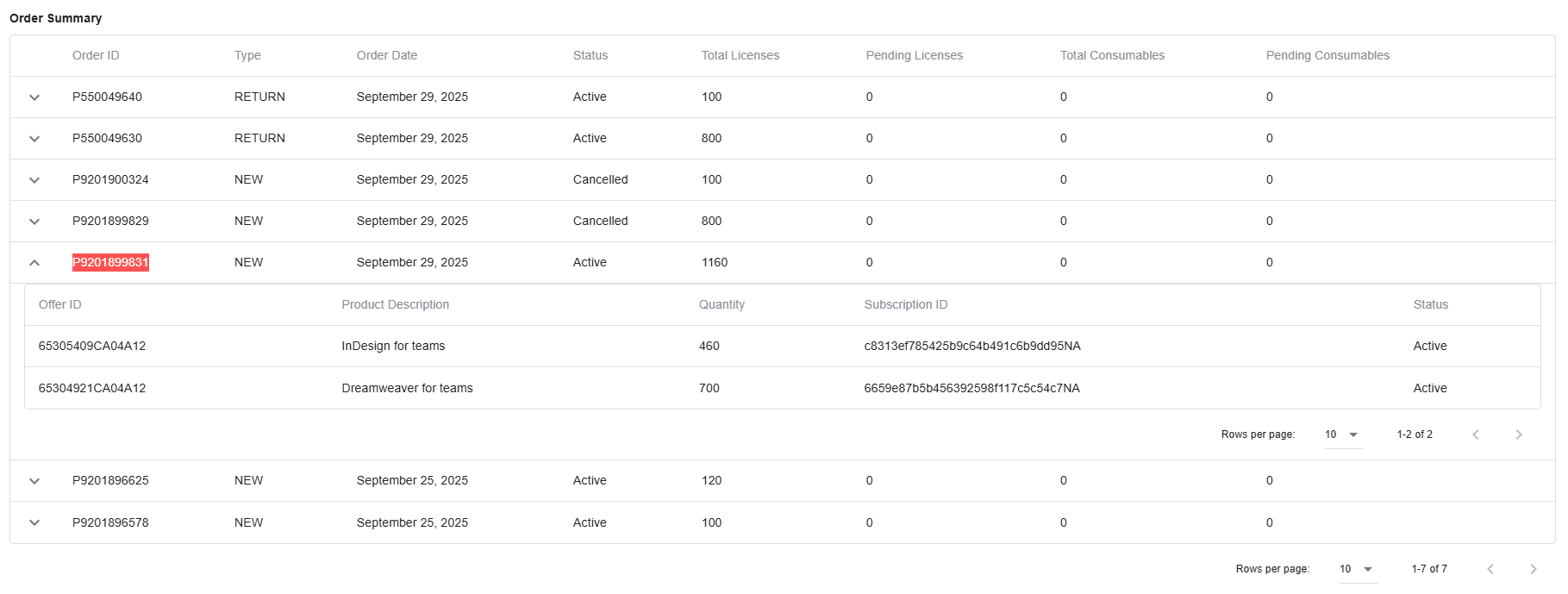Expand order P9201896578 row

34,522
